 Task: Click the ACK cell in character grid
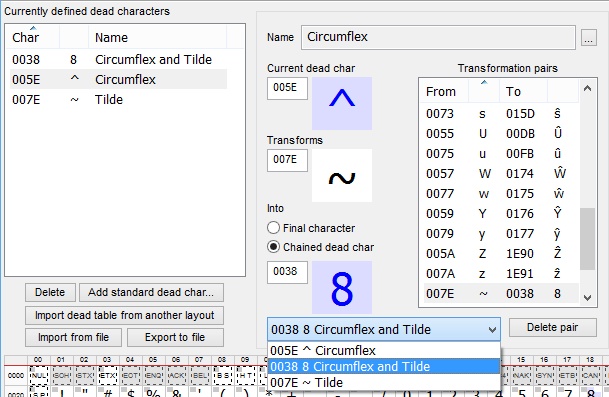coord(176,376)
